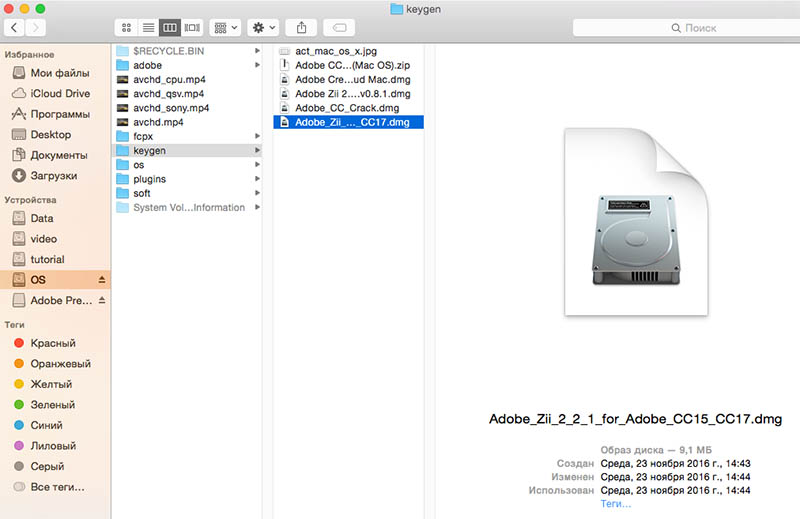Screen dimensions: 800x519
Task: Click the keygen folder title icon
Action: tap(396, 9)
